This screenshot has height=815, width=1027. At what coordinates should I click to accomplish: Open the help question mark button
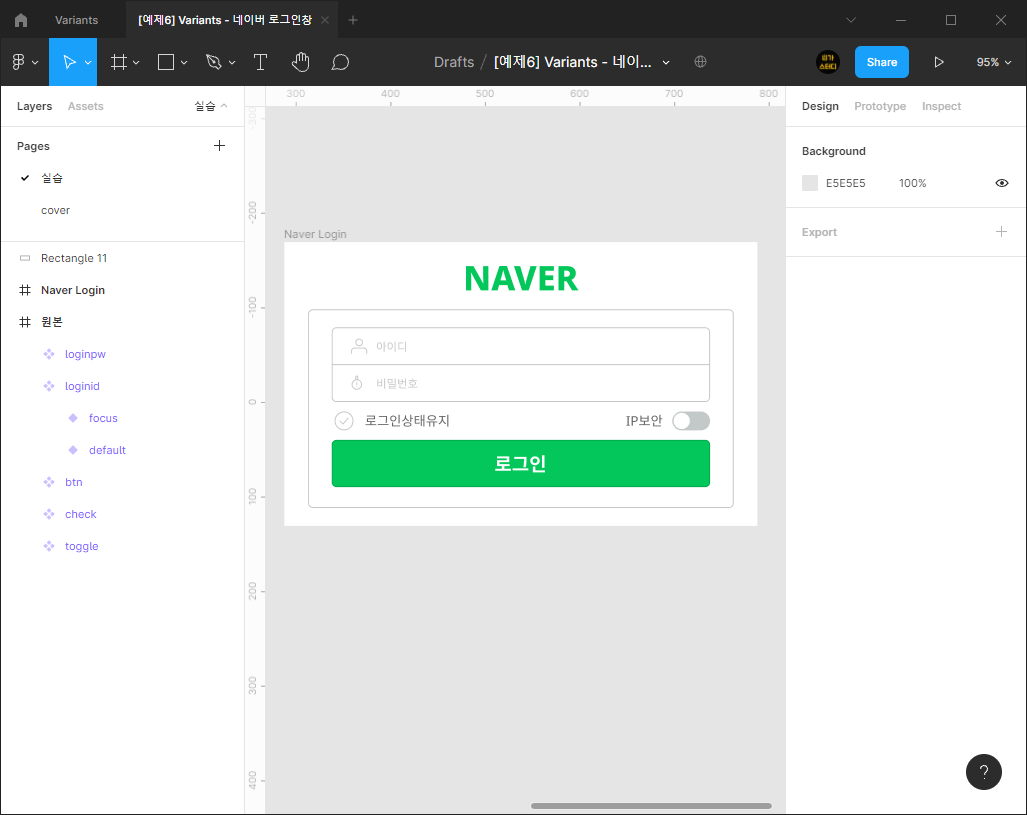[x=983, y=772]
